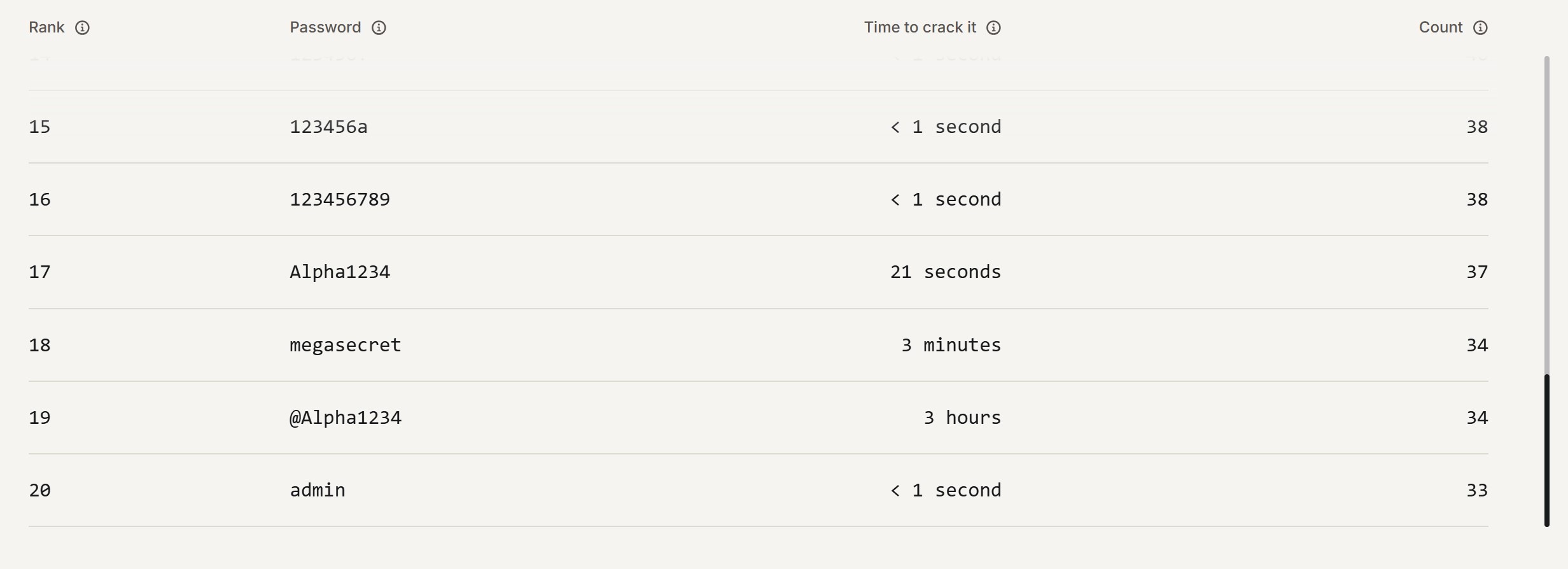Screen dimensions: 1568x569
Task: Select the Count column header
Action: (x=1441, y=27)
